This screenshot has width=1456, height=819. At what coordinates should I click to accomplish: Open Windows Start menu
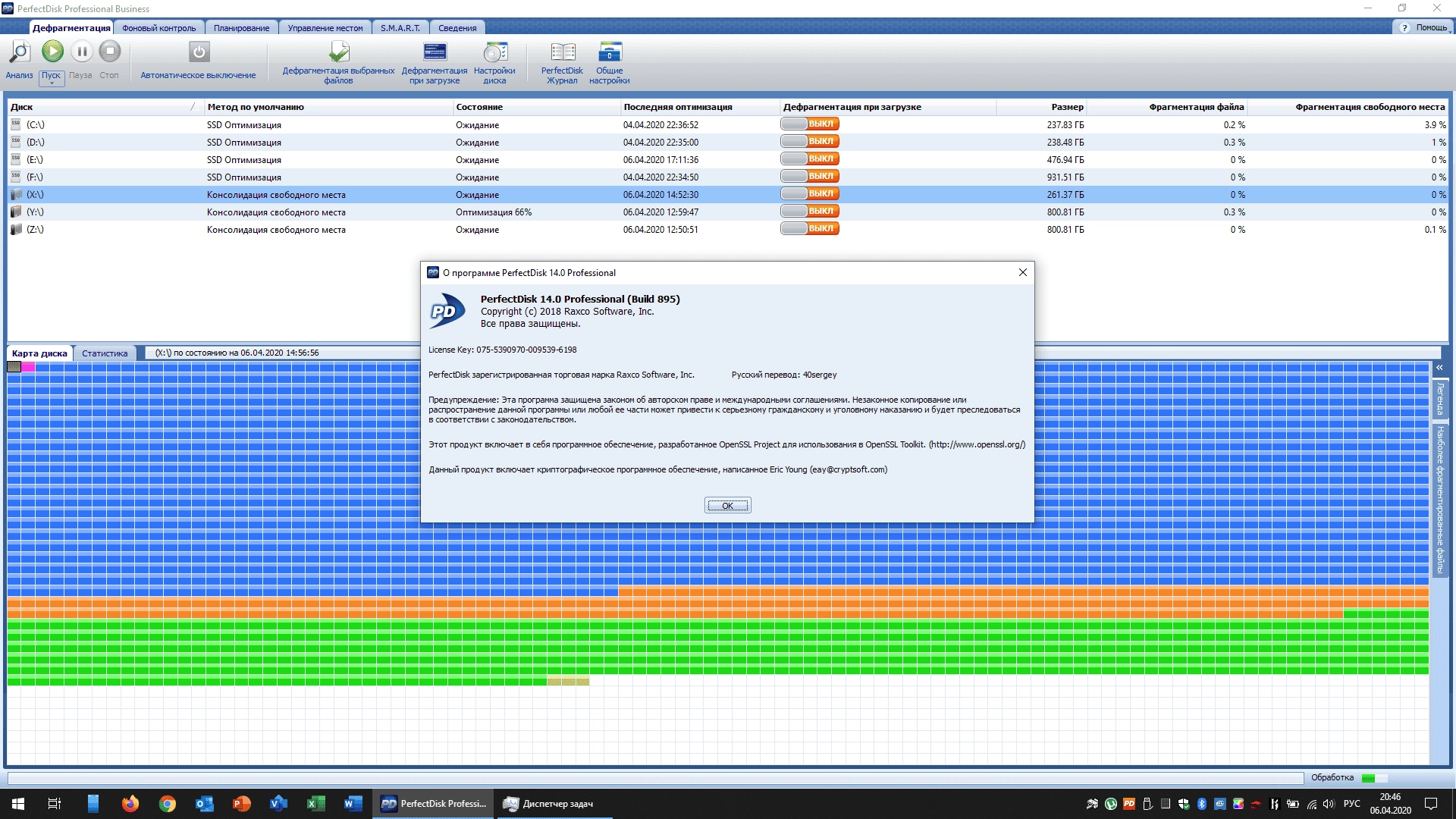coord(18,804)
